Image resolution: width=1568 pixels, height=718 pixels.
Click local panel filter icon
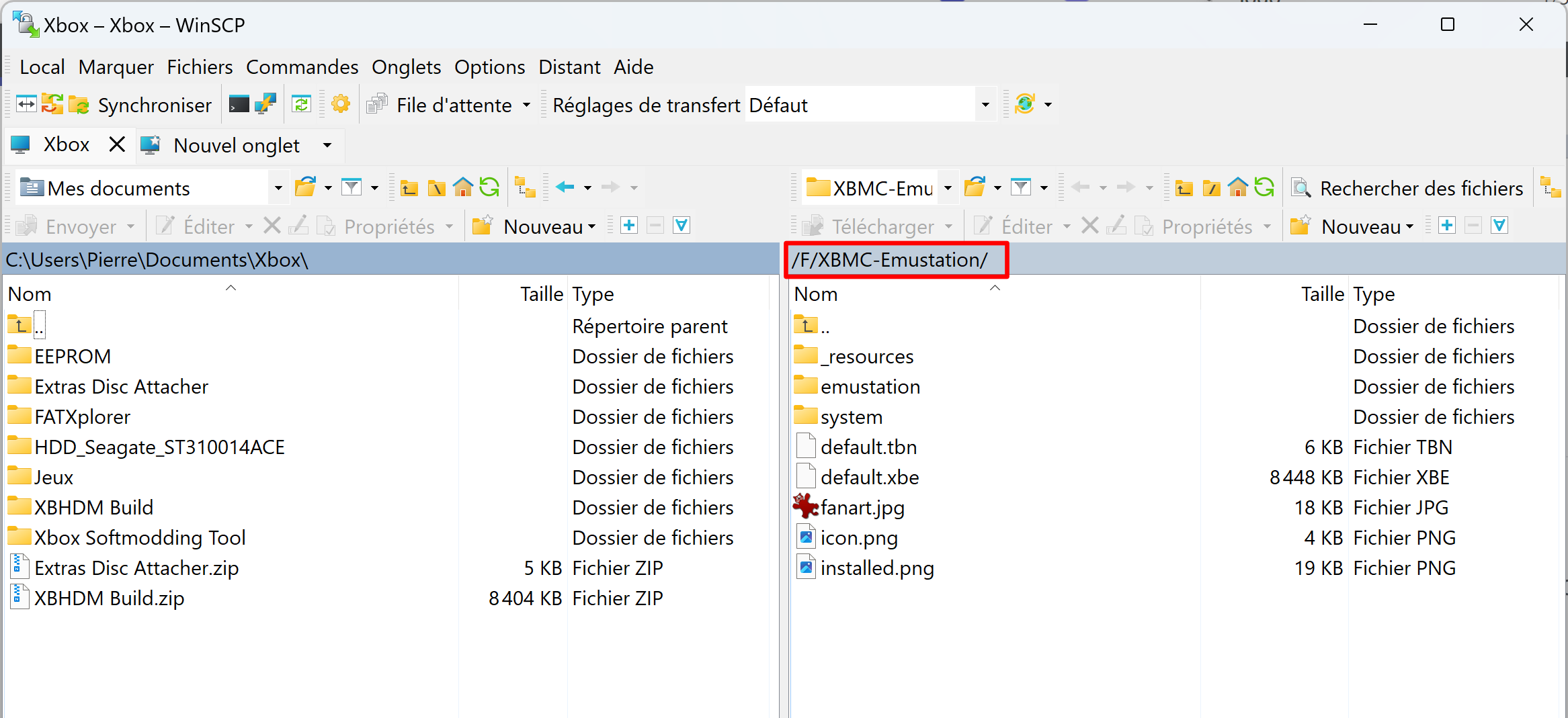click(x=352, y=187)
